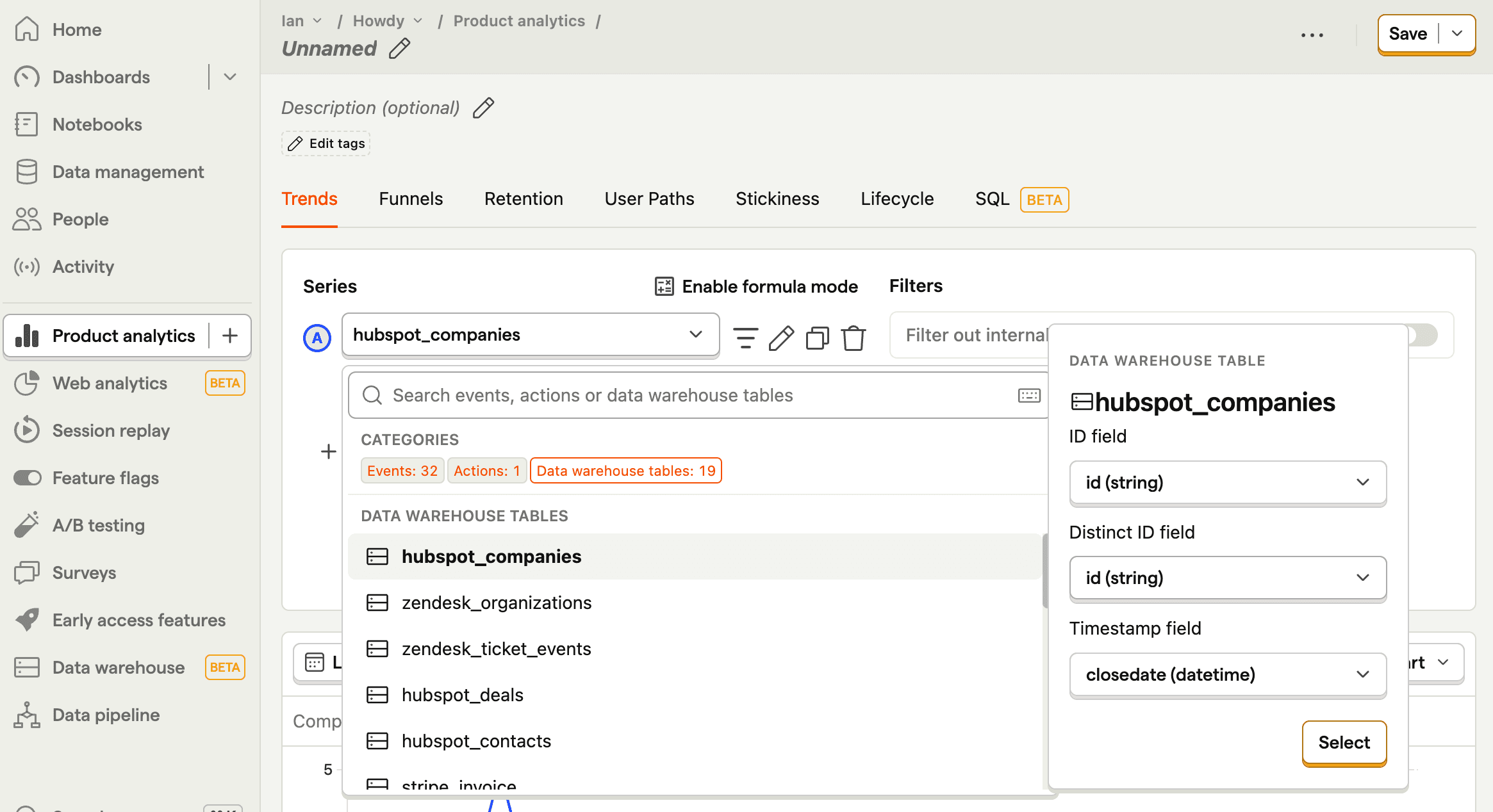This screenshot has width=1493, height=812.
Task: Open Surveys in sidebar
Action: (85, 572)
